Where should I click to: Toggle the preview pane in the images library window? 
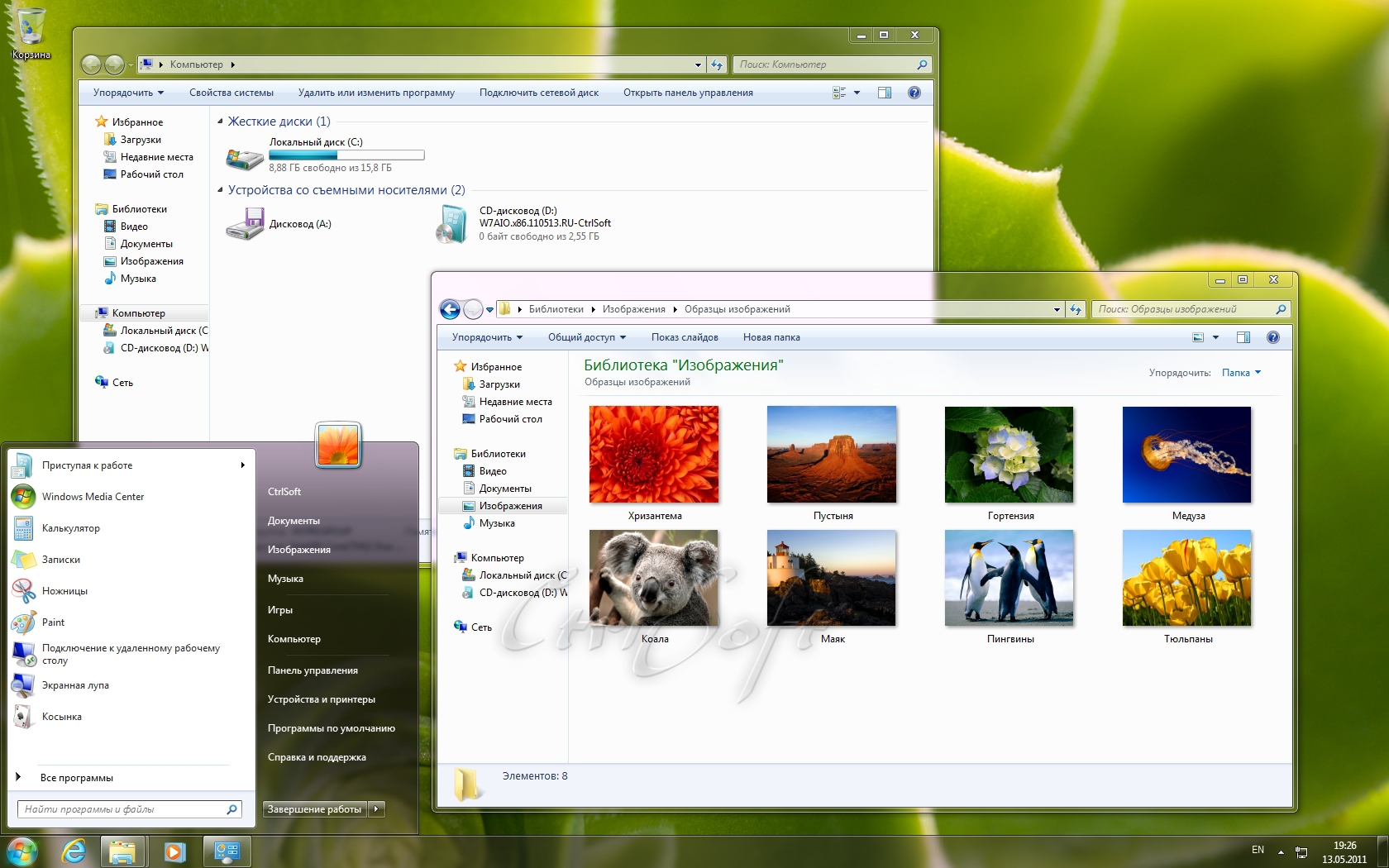1243,337
